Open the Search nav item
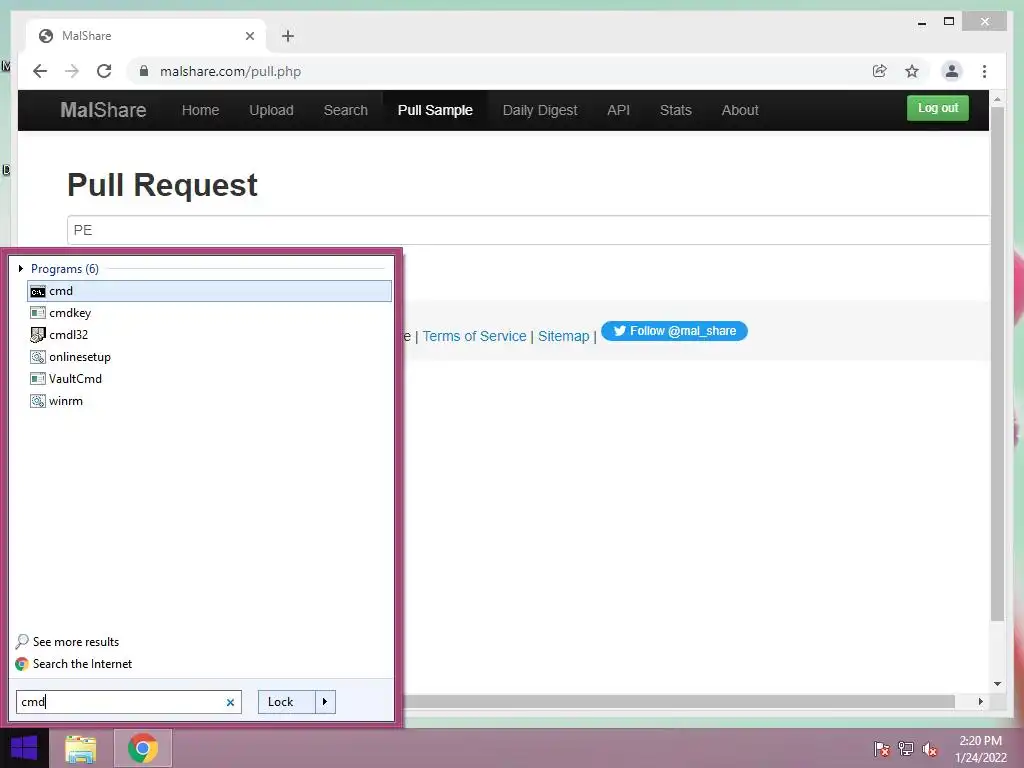Image resolution: width=1024 pixels, height=768 pixels. click(x=345, y=110)
